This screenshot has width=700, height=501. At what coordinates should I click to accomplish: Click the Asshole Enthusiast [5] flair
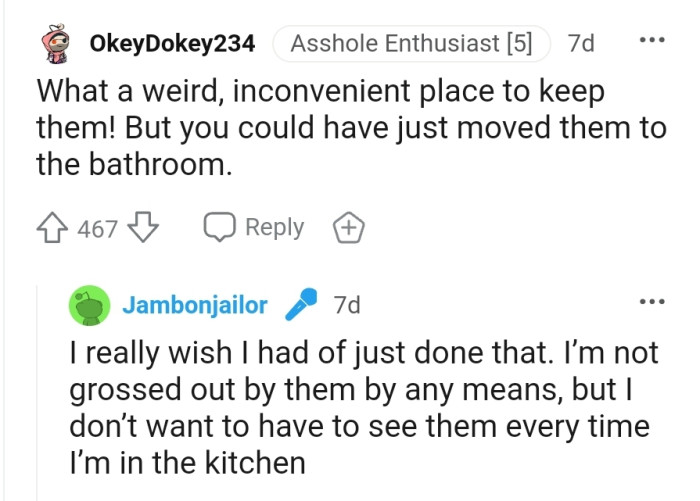pyautogui.click(x=411, y=44)
